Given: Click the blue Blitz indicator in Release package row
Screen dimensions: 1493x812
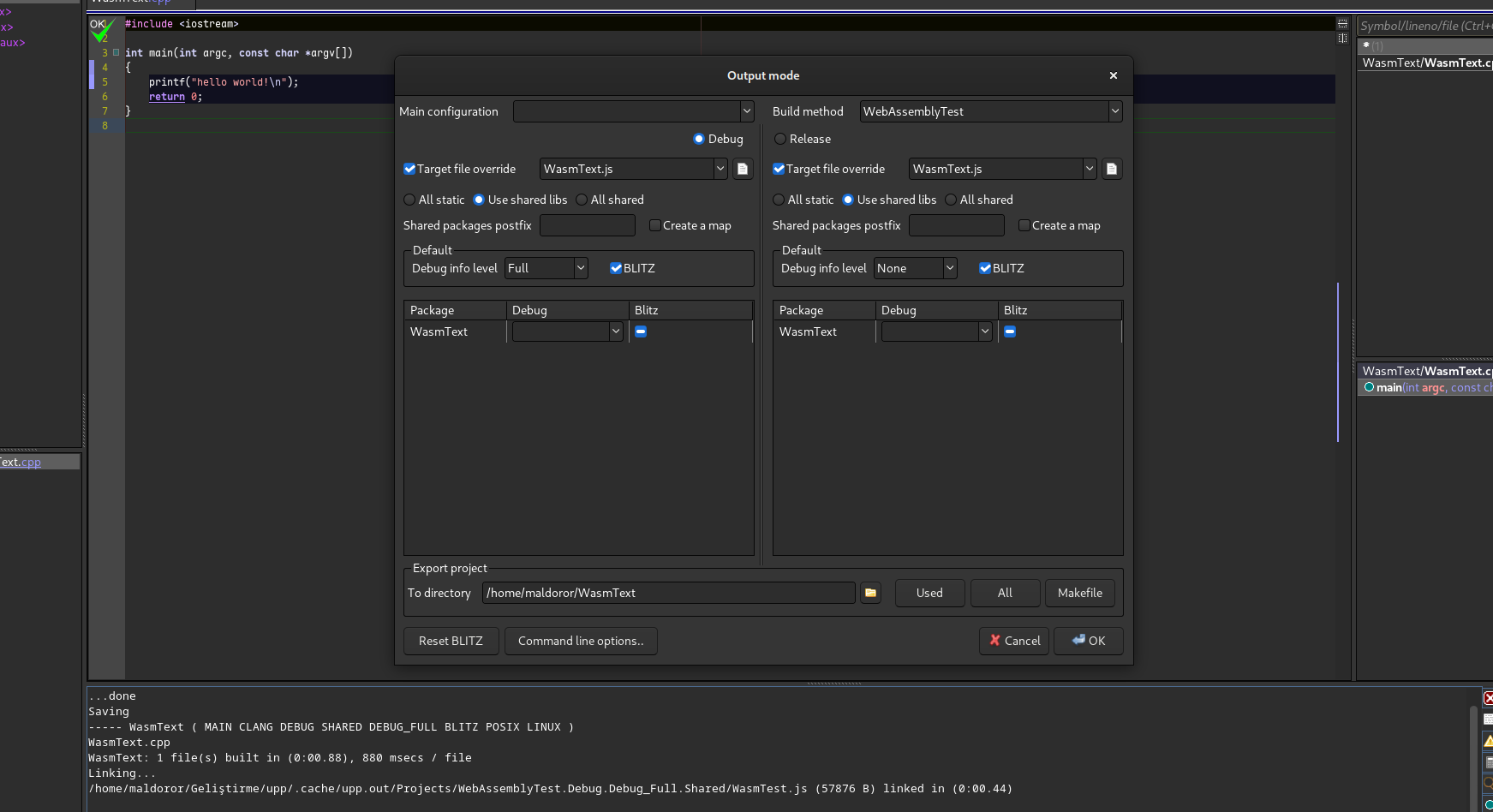Looking at the screenshot, I should (1010, 331).
